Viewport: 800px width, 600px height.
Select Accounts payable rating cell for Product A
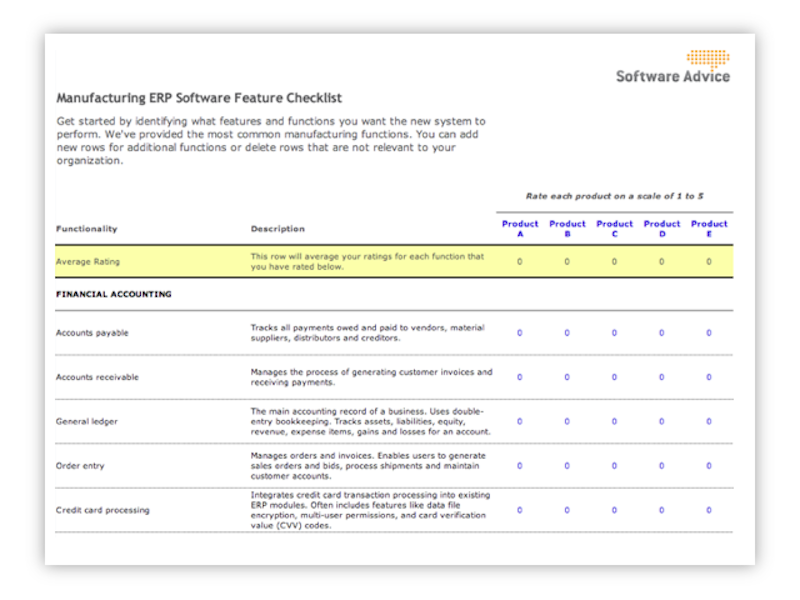(519, 333)
